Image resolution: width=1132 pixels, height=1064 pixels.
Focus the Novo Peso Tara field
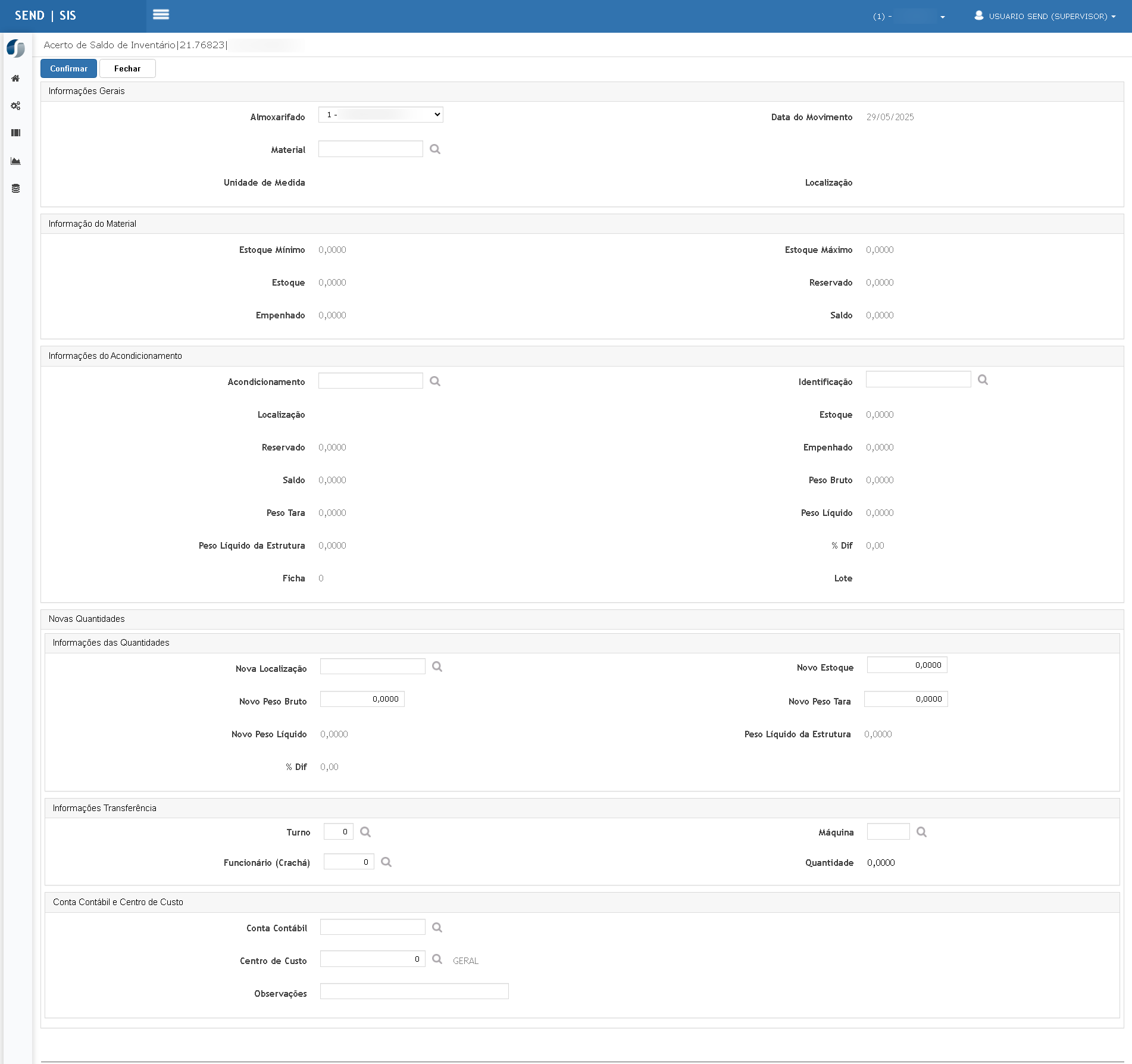click(x=906, y=699)
